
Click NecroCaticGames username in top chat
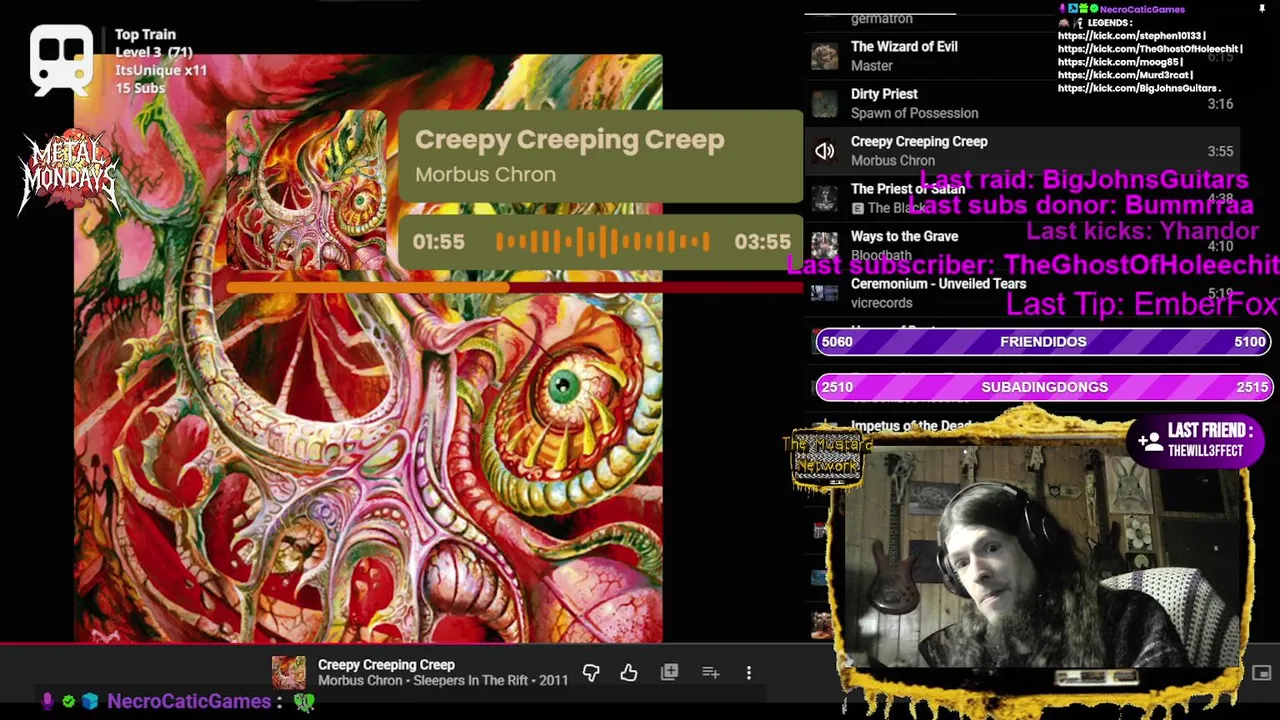click(x=1142, y=9)
